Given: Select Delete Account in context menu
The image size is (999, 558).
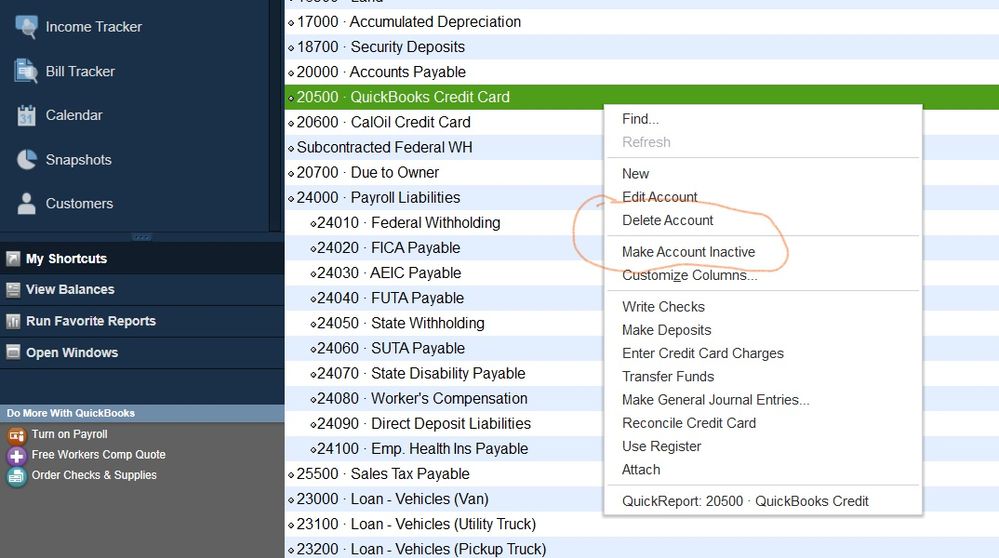Looking at the screenshot, I should click(667, 220).
